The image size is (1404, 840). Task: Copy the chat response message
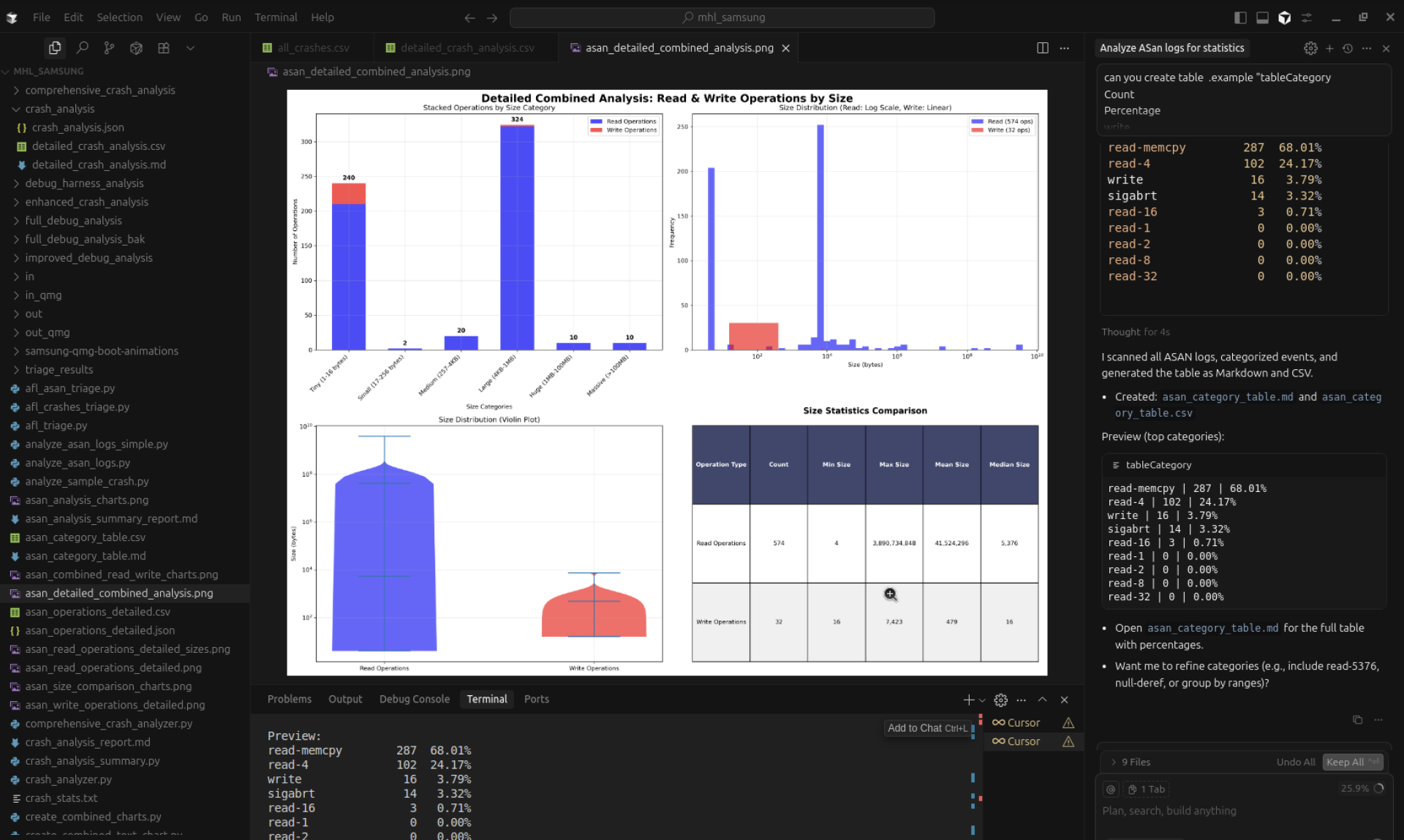click(1357, 719)
